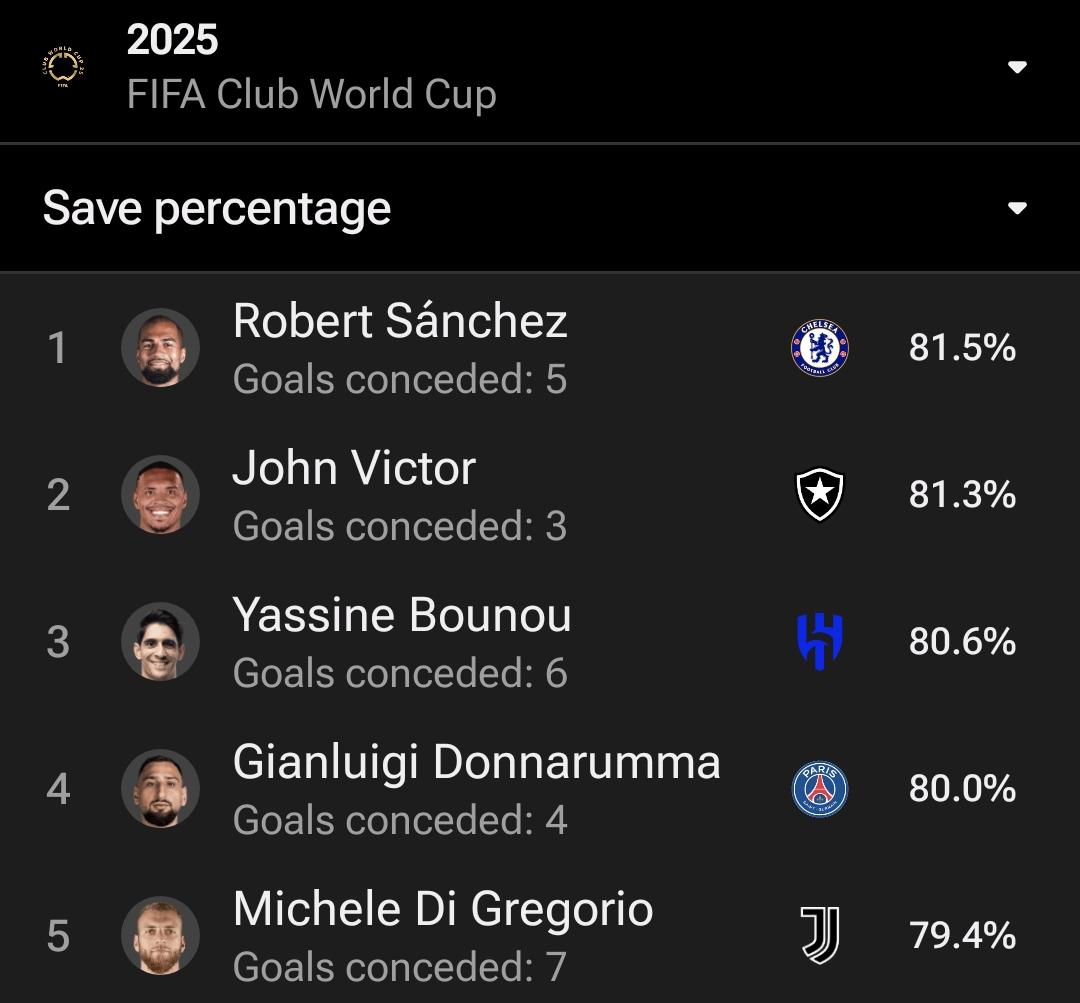The height and width of the screenshot is (1003, 1080).
Task: Click the FIFA Club World Cup title
Action: (x=311, y=95)
